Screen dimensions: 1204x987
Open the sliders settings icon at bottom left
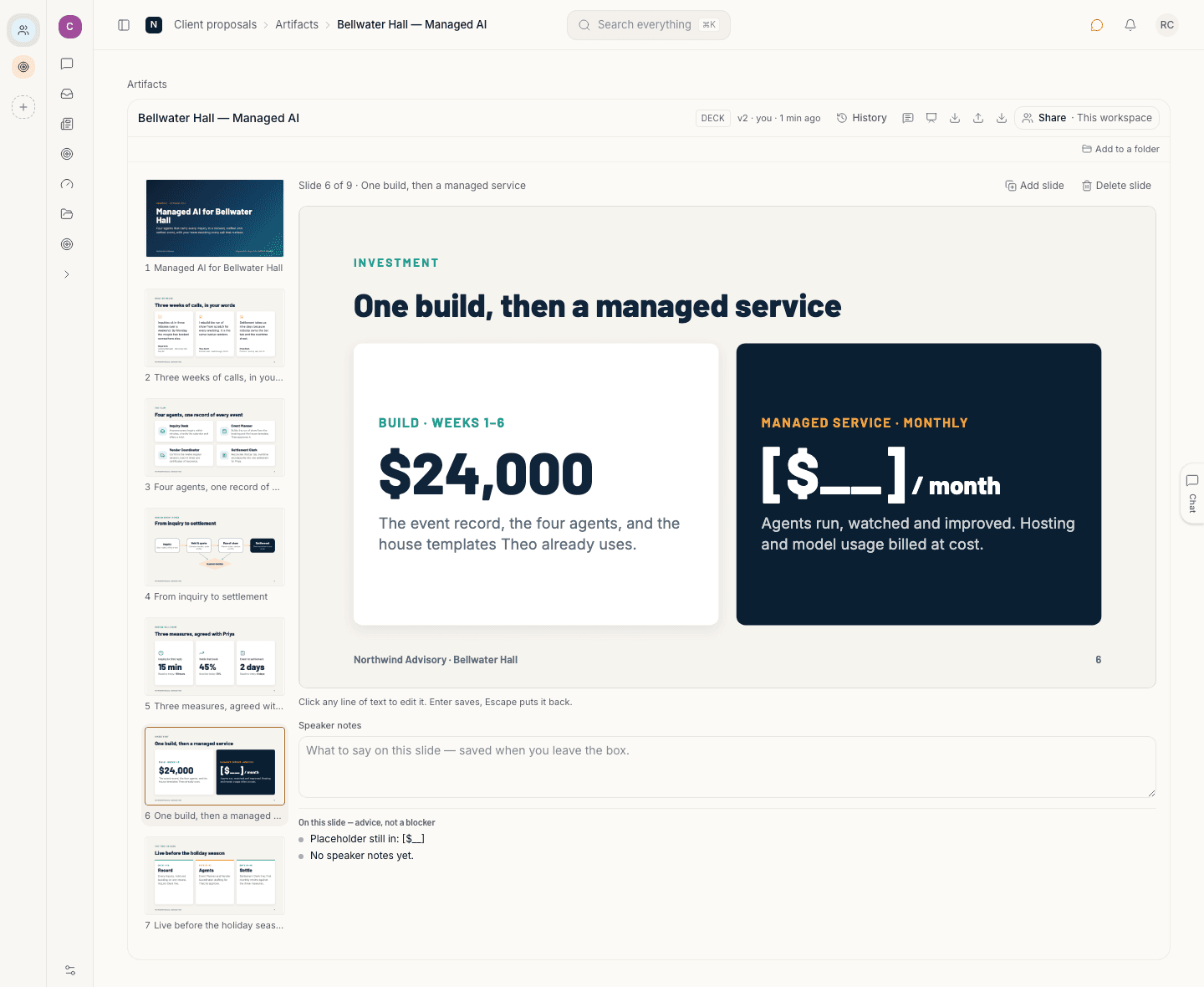(x=70, y=970)
